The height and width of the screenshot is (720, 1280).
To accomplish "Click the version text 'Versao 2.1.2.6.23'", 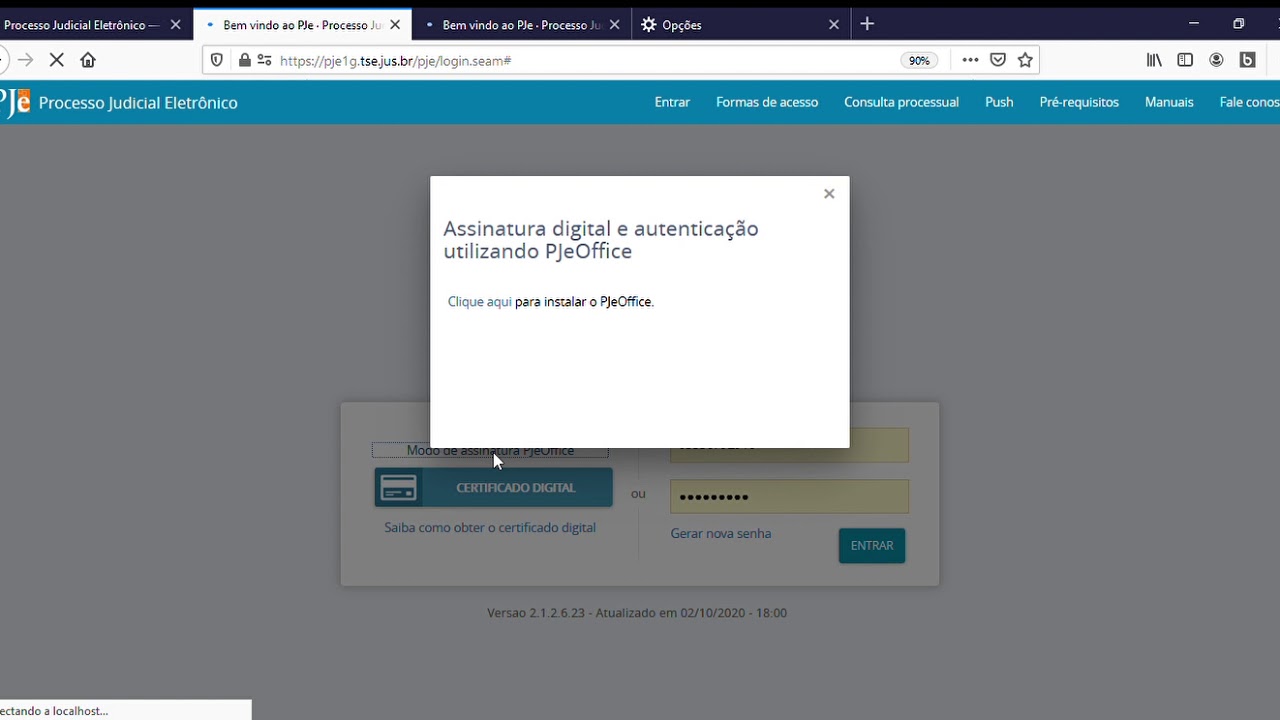I will [x=535, y=613].
